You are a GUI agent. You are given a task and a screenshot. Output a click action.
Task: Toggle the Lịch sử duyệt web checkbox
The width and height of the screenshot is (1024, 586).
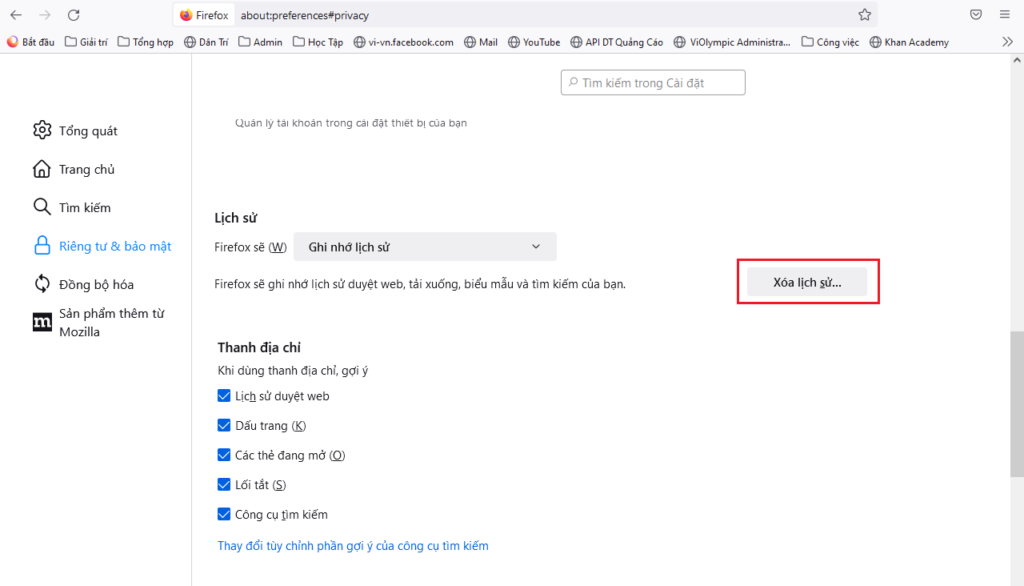tap(224, 396)
